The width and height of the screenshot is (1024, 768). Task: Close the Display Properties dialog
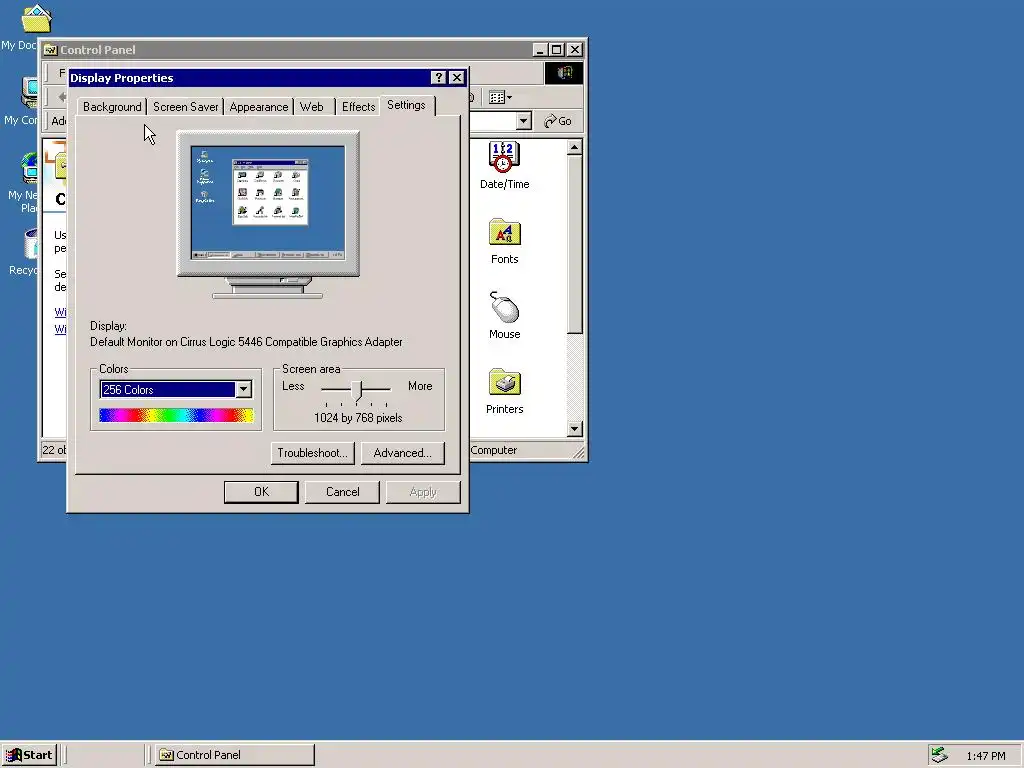coord(457,78)
